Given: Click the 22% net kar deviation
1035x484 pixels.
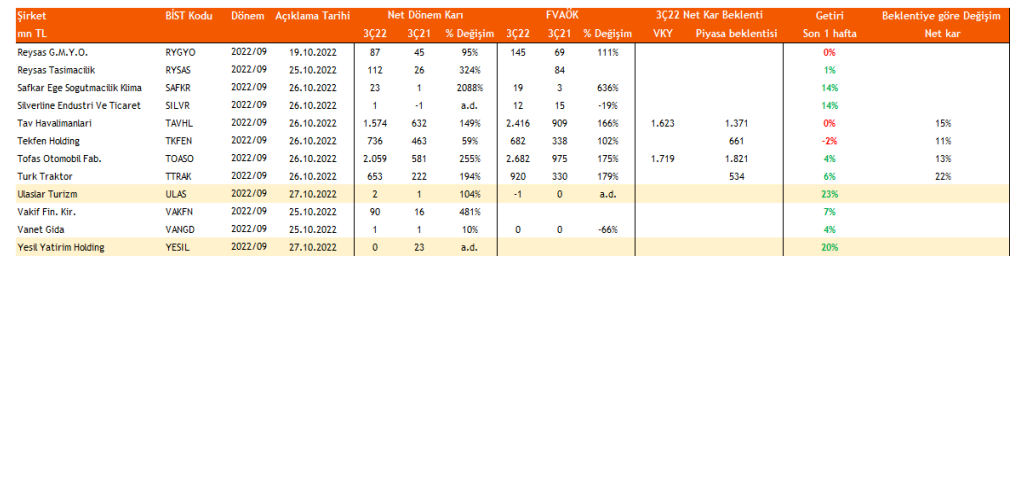Looking at the screenshot, I should coord(943,176).
